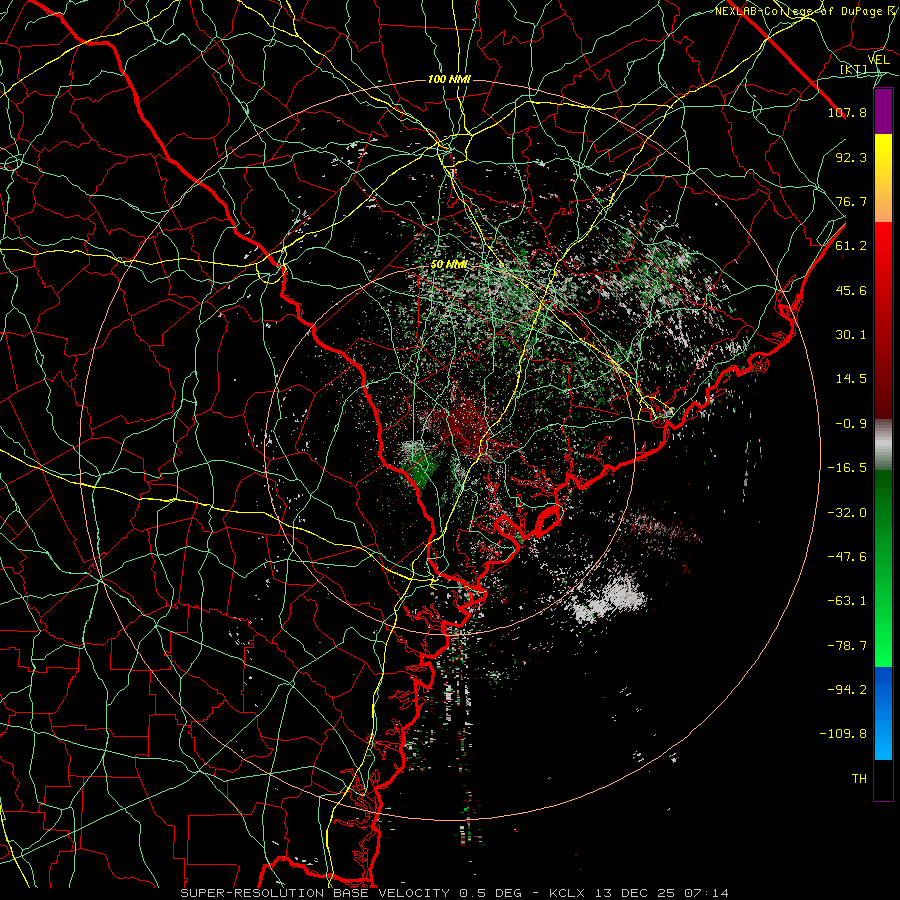Select the [KT] units label
The height and width of the screenshot is (900, 900).
(x=854, y=69)
